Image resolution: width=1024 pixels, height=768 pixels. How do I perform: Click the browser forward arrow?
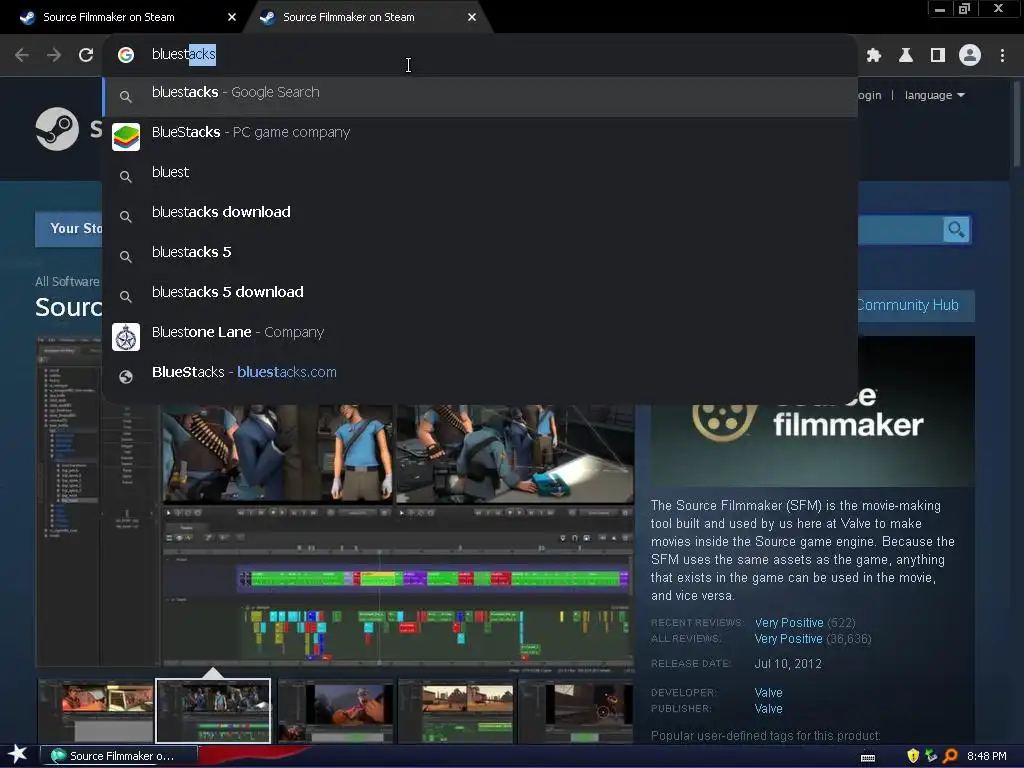54,55
